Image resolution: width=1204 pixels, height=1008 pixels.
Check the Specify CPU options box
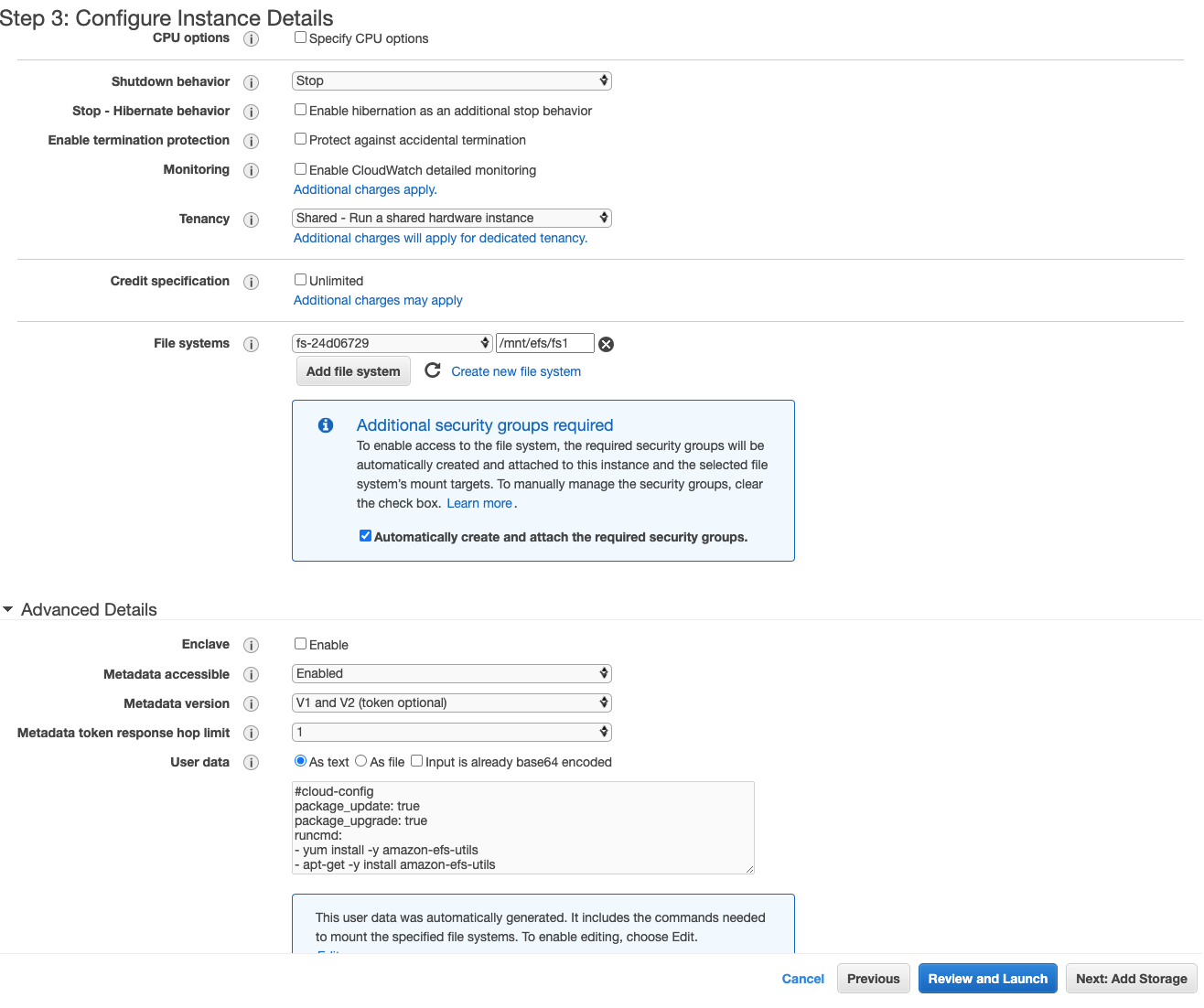click(300, 38)
